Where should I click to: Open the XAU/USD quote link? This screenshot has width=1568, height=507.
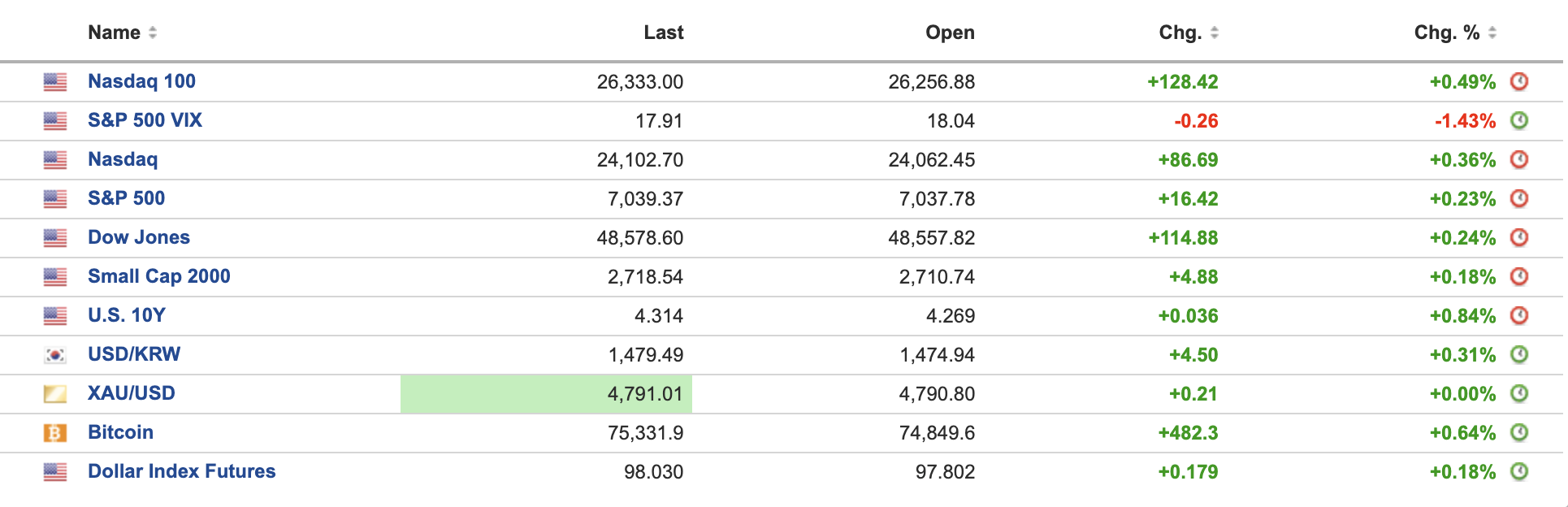[131, 393]
